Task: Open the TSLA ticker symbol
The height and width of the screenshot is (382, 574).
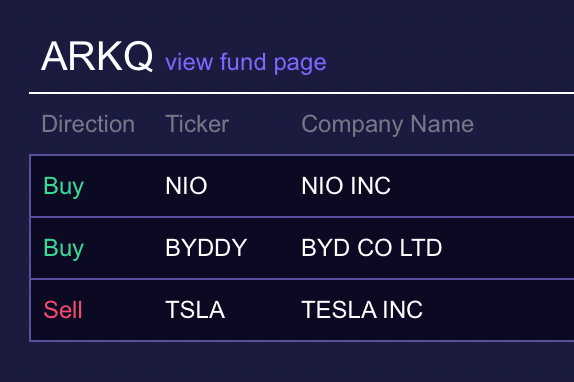Action: click(195, 310)
